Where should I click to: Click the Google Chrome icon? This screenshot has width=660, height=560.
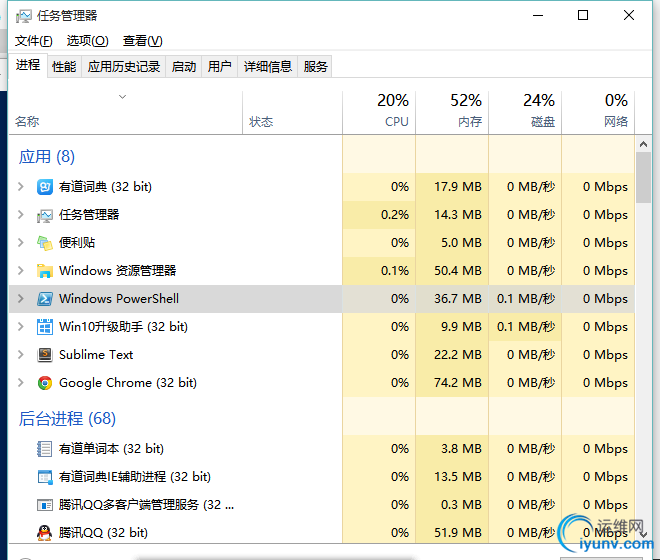tap(45, 383)
